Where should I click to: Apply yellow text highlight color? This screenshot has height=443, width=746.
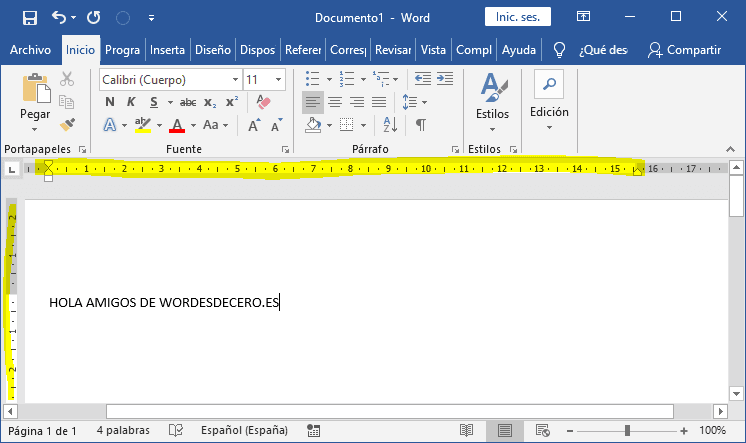143,125
